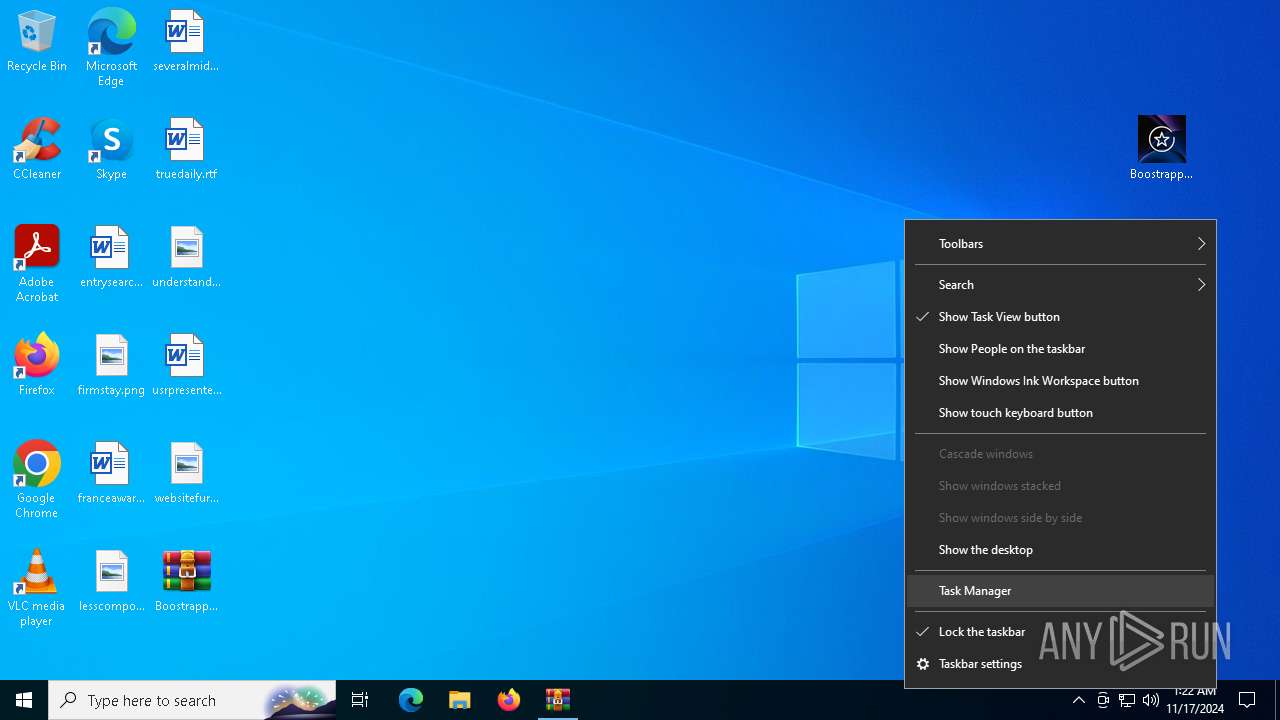Screen dimensions: 1280x720
Task: Toggle Lock the taskbar option
Action: [1060, 632]
